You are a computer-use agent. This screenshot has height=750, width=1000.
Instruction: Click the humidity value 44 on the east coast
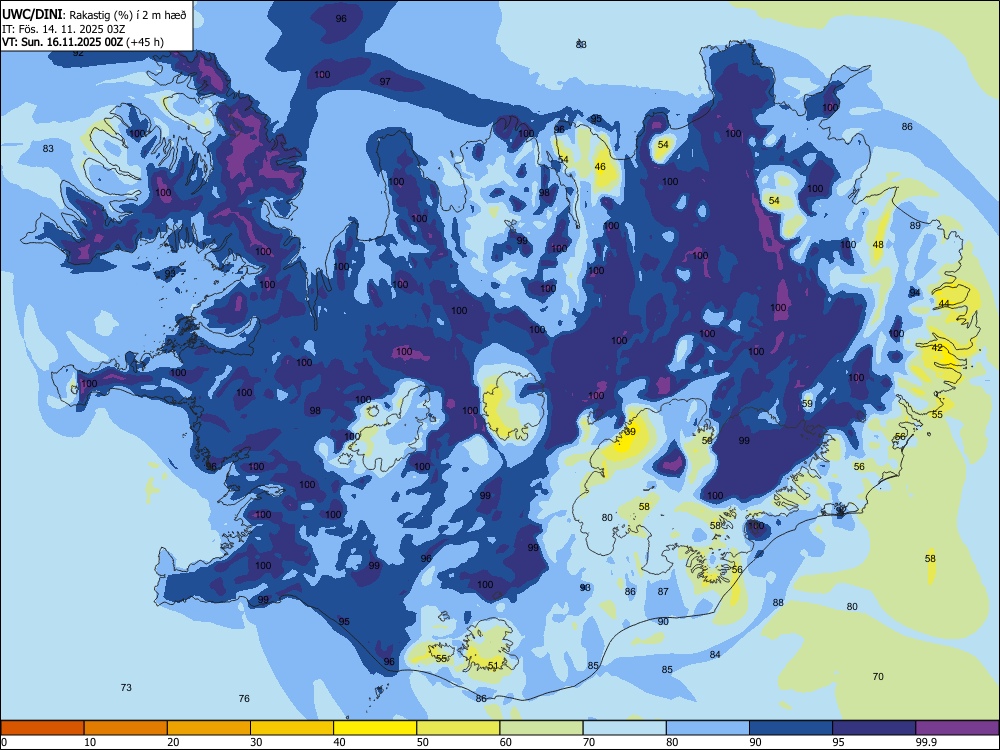[x=944, y=304]
